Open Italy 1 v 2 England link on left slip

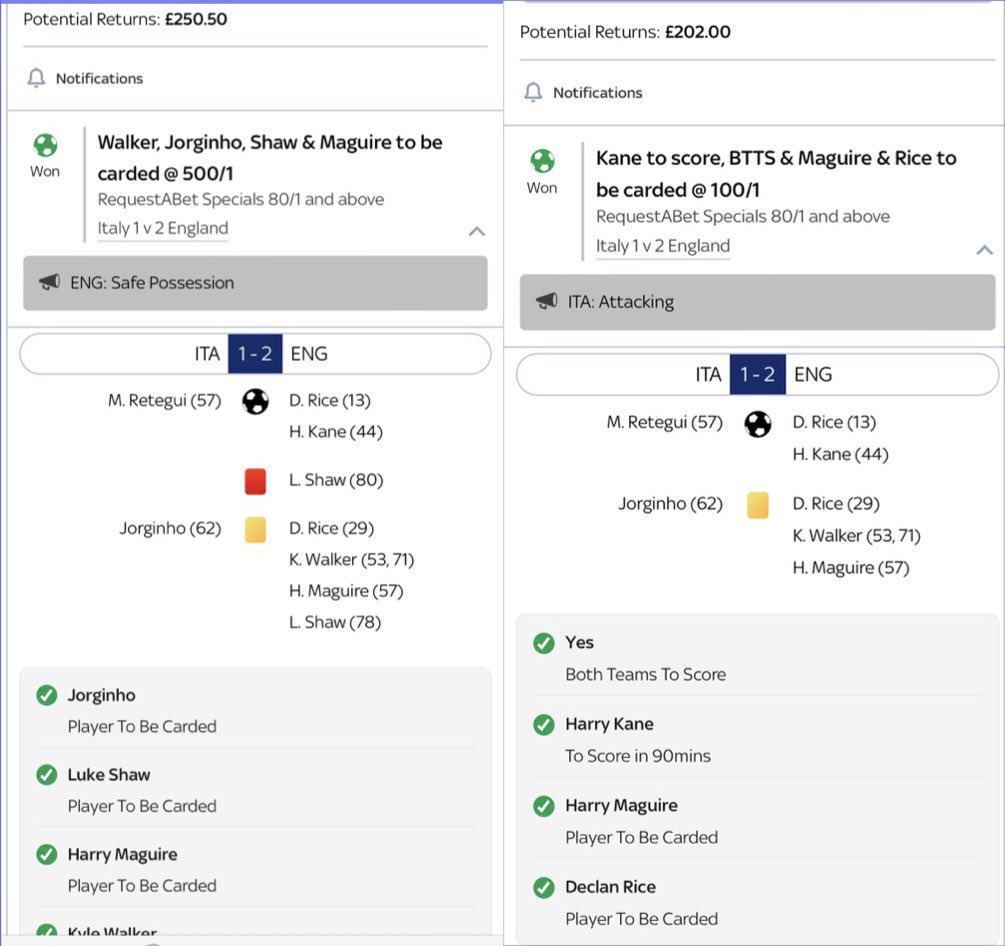163,228
